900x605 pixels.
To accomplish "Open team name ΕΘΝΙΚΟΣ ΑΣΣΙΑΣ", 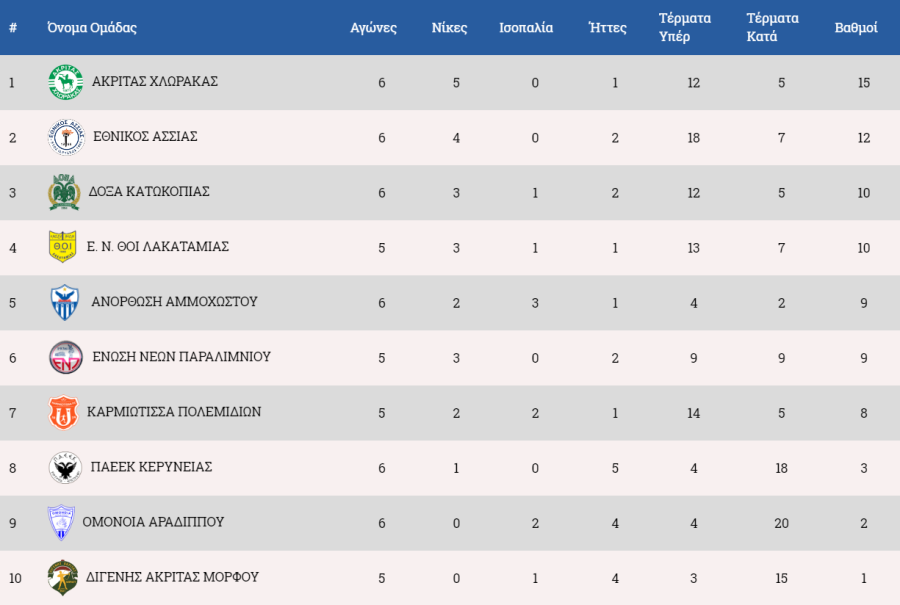I will click(145, 137).
